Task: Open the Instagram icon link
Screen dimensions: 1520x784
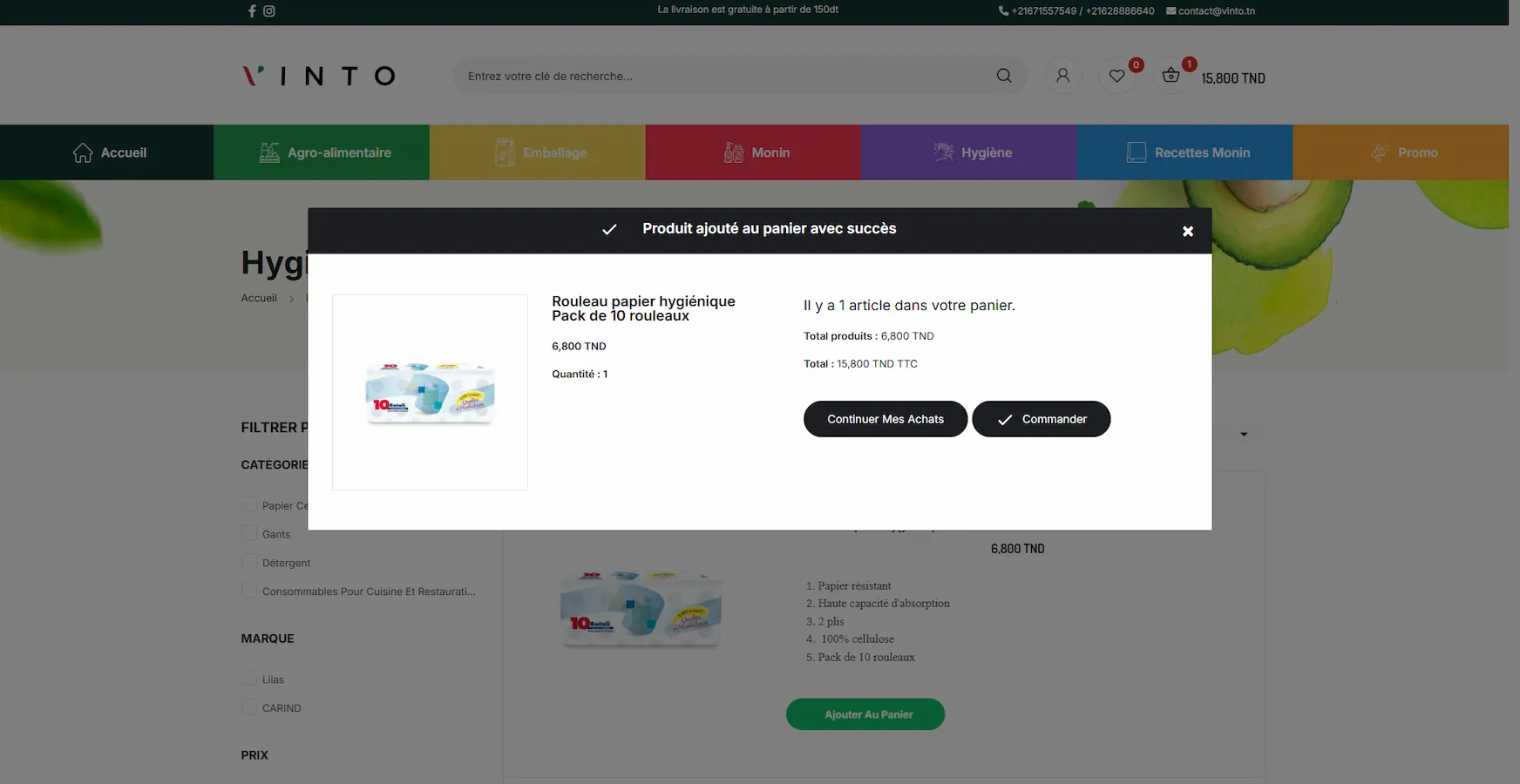Action: pos(269,11)
